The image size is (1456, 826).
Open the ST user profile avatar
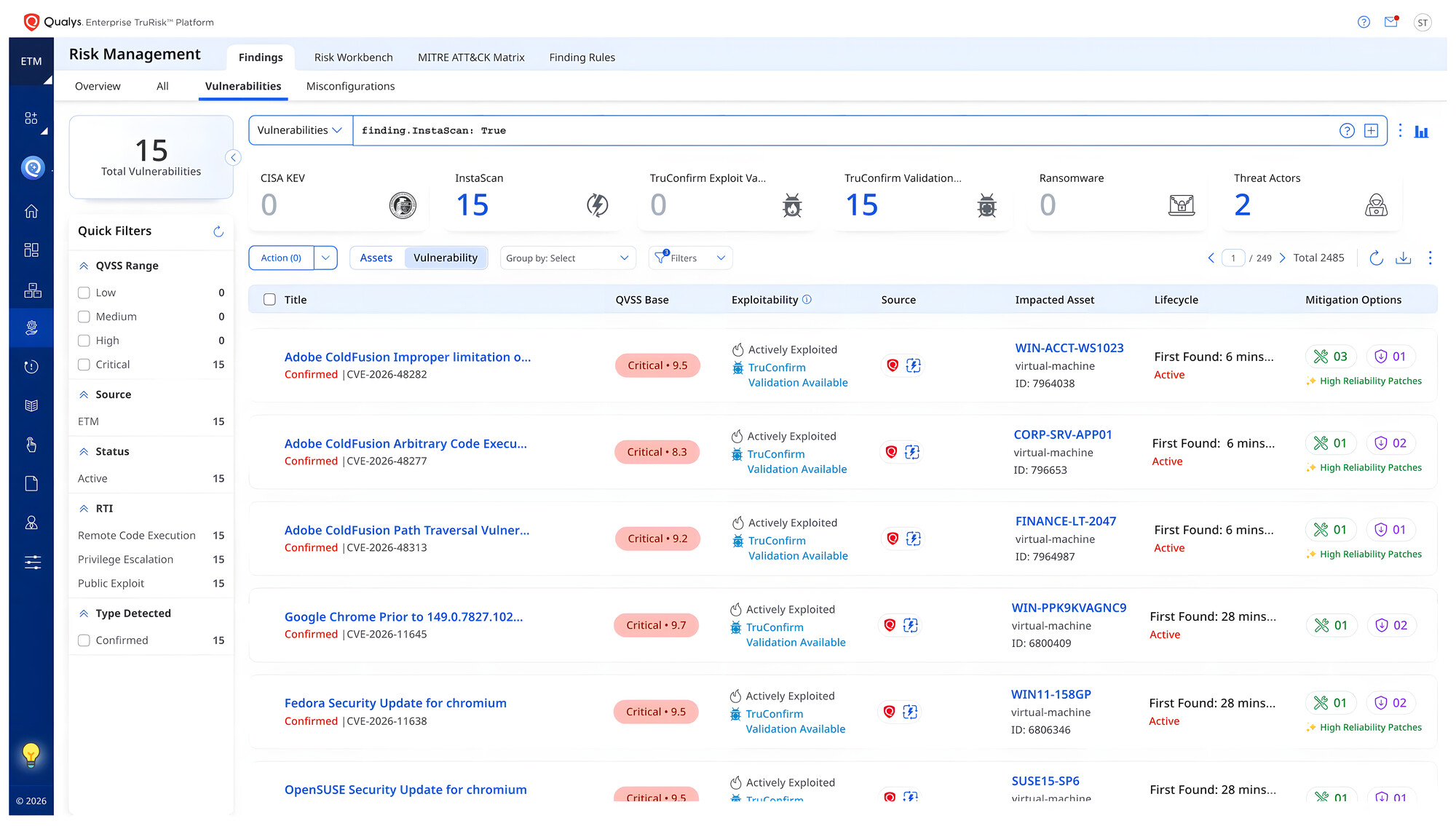tap(1423, 23)
